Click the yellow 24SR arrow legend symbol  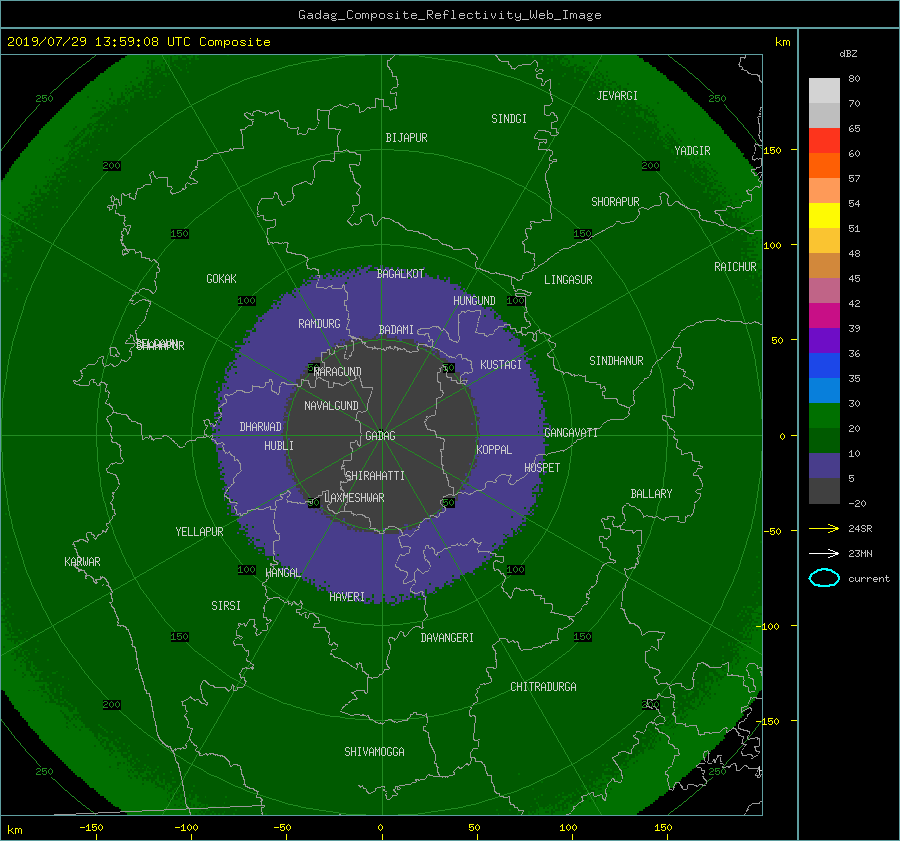[824, 528]
